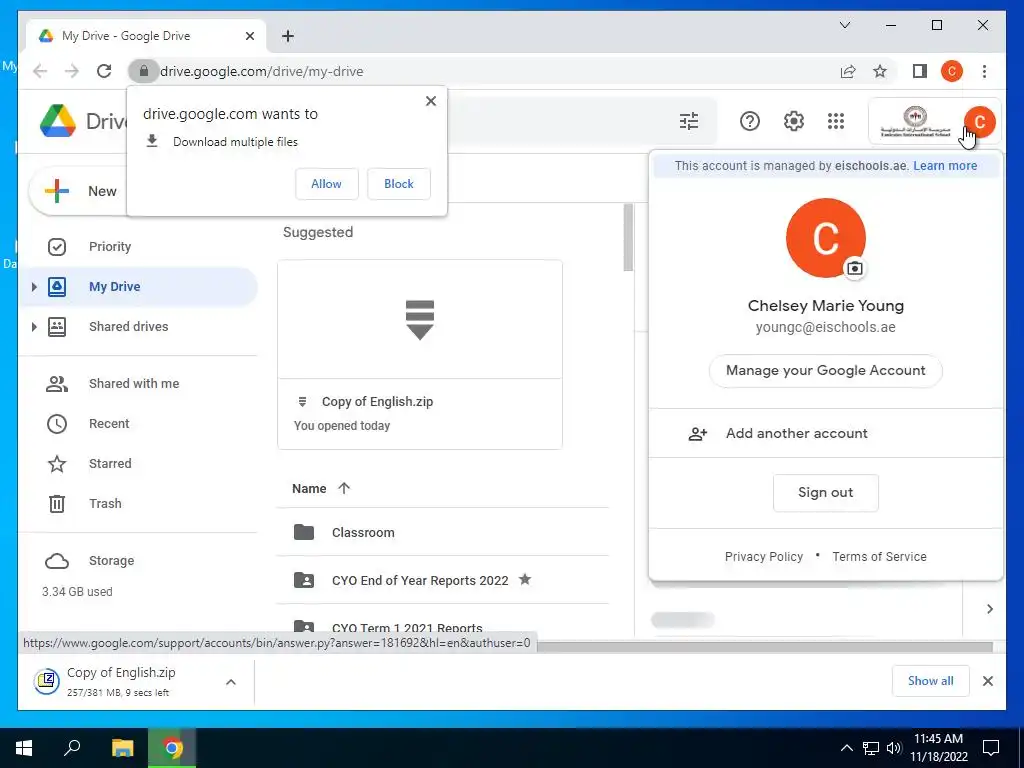
Task: Click the vertical scrollbar of file list
Action: pos(628,237)
